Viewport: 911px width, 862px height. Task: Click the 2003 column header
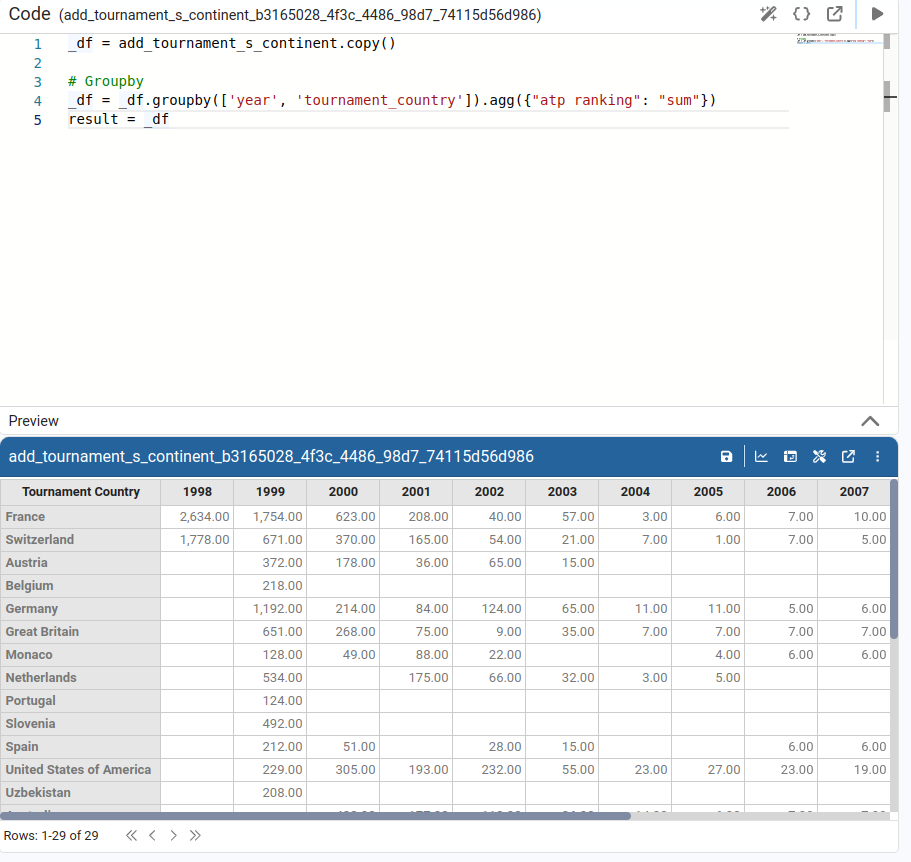562,492
